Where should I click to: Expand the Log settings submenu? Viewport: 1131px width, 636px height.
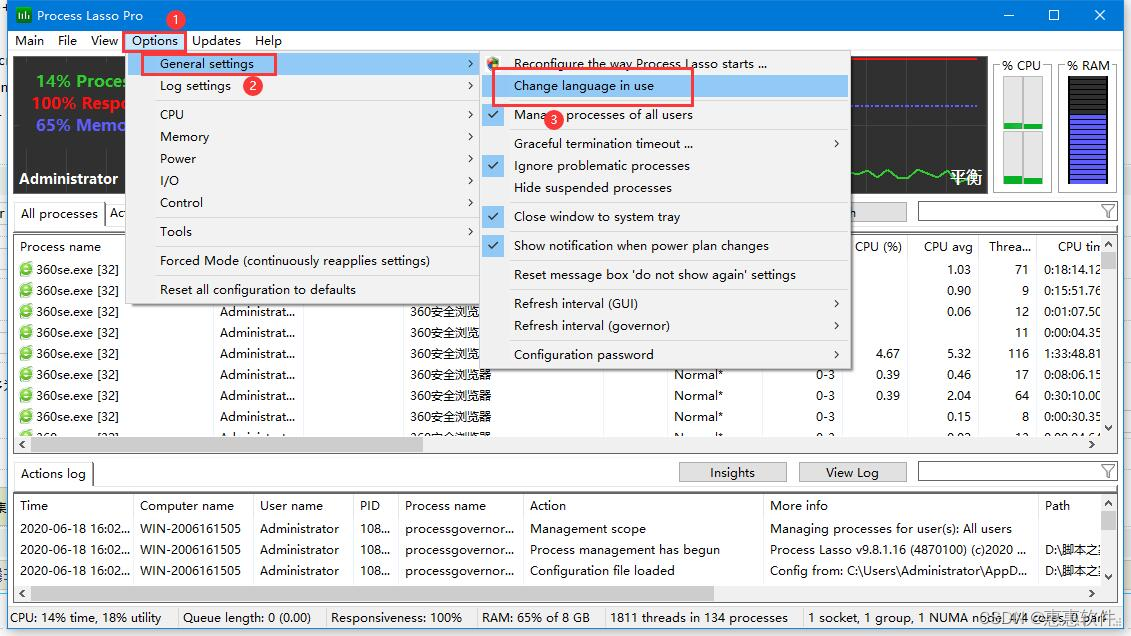click(x=302, y=86)
